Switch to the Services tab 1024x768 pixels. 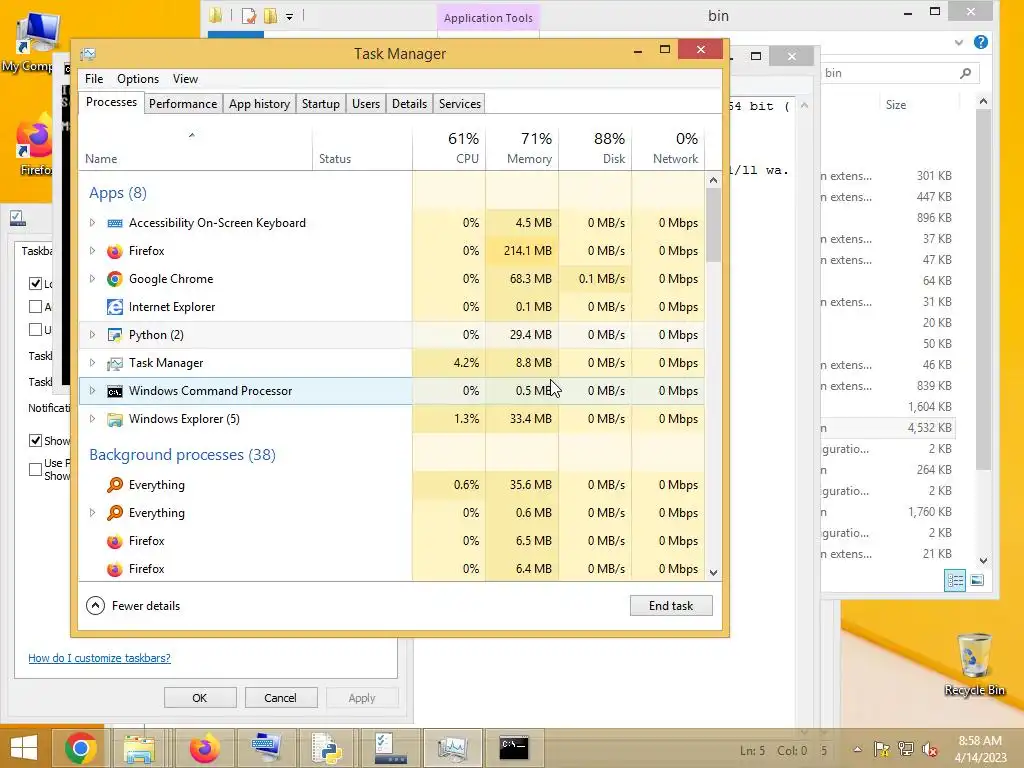pyautogui.click(x=460, y=104)
